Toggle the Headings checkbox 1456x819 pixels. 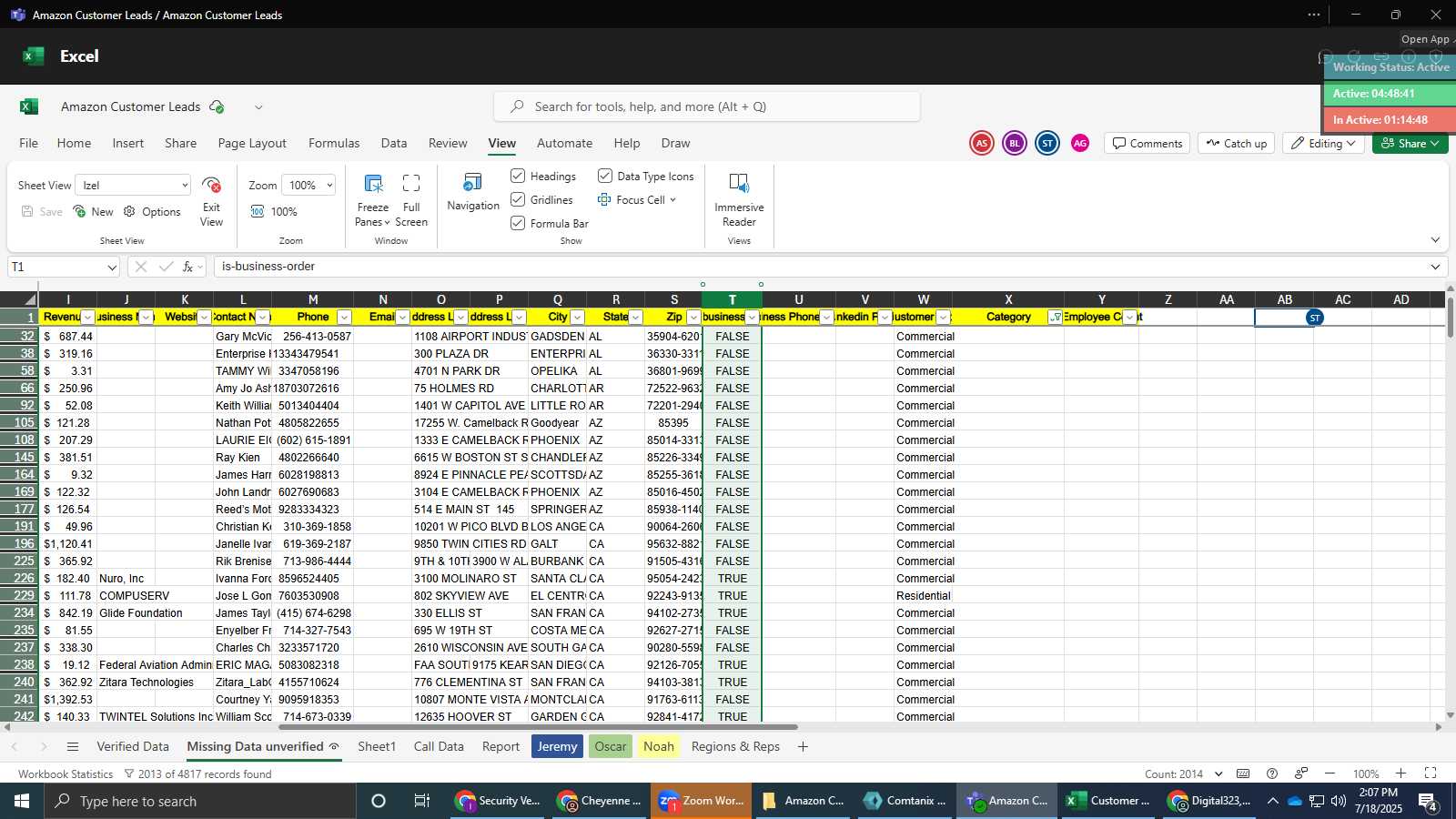[518, 176]
